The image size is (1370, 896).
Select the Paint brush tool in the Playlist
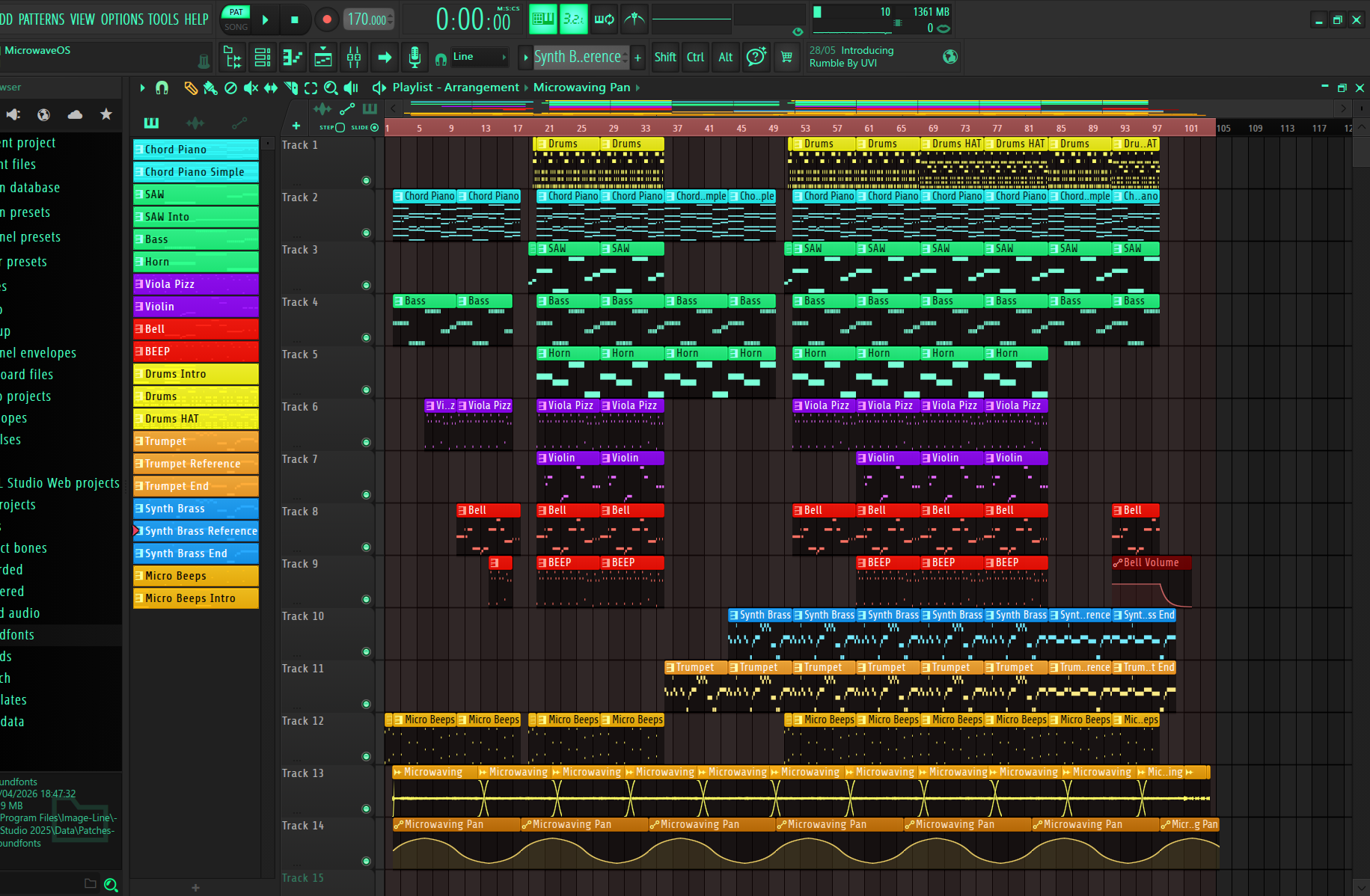click(211, 88)
